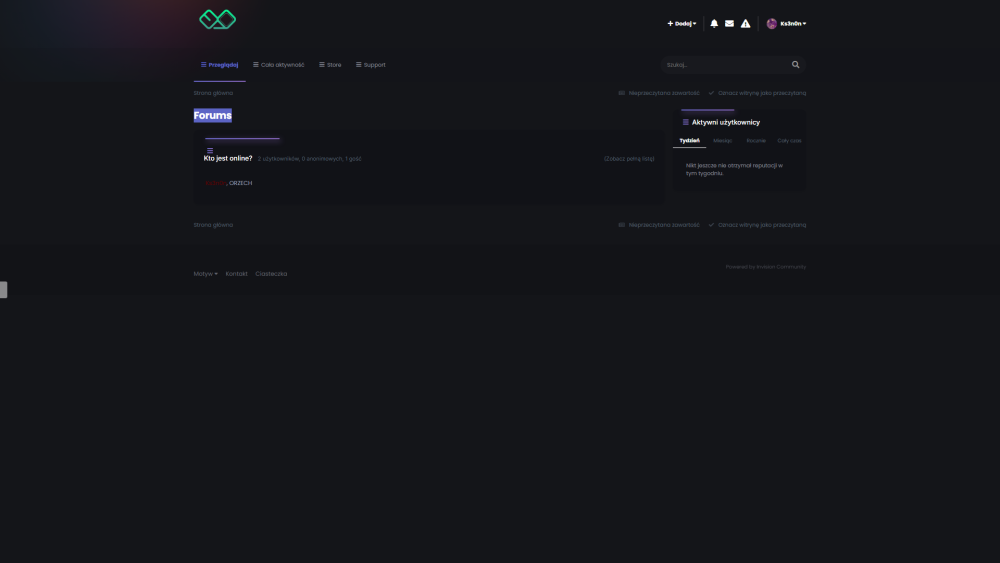The image size is (1000, 563).
Task: Click Oznacz witrynę jako przeczytaną above sidebar
Action: [757, 93]
